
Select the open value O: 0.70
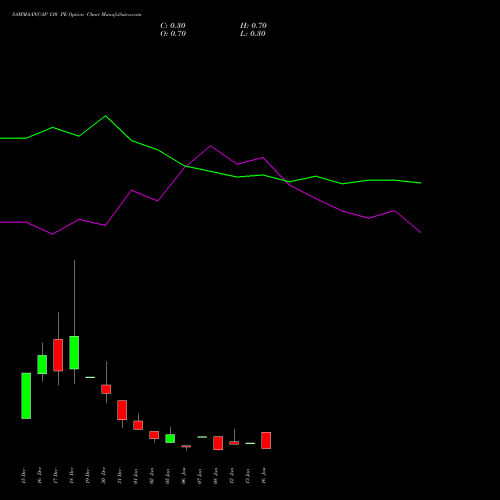click(173, 34)
